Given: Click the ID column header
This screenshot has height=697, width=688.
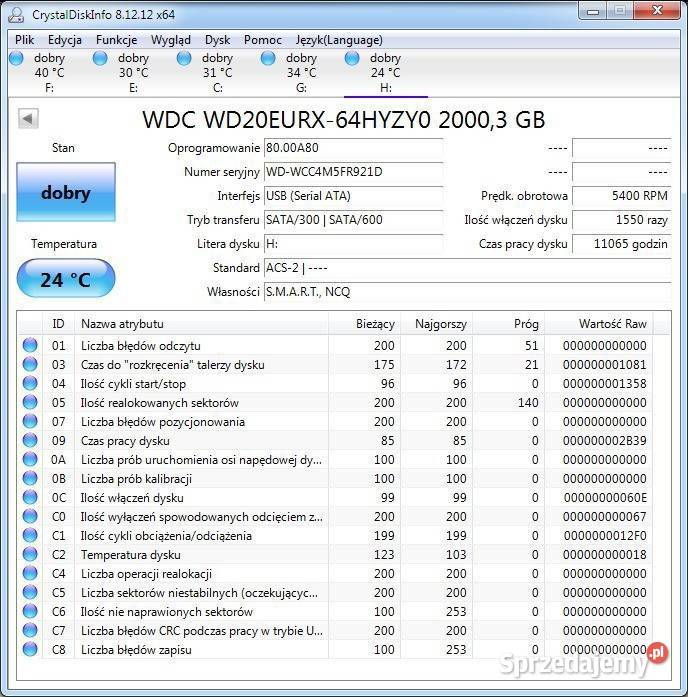Looking at the screenshot, I should click(58, 324).
